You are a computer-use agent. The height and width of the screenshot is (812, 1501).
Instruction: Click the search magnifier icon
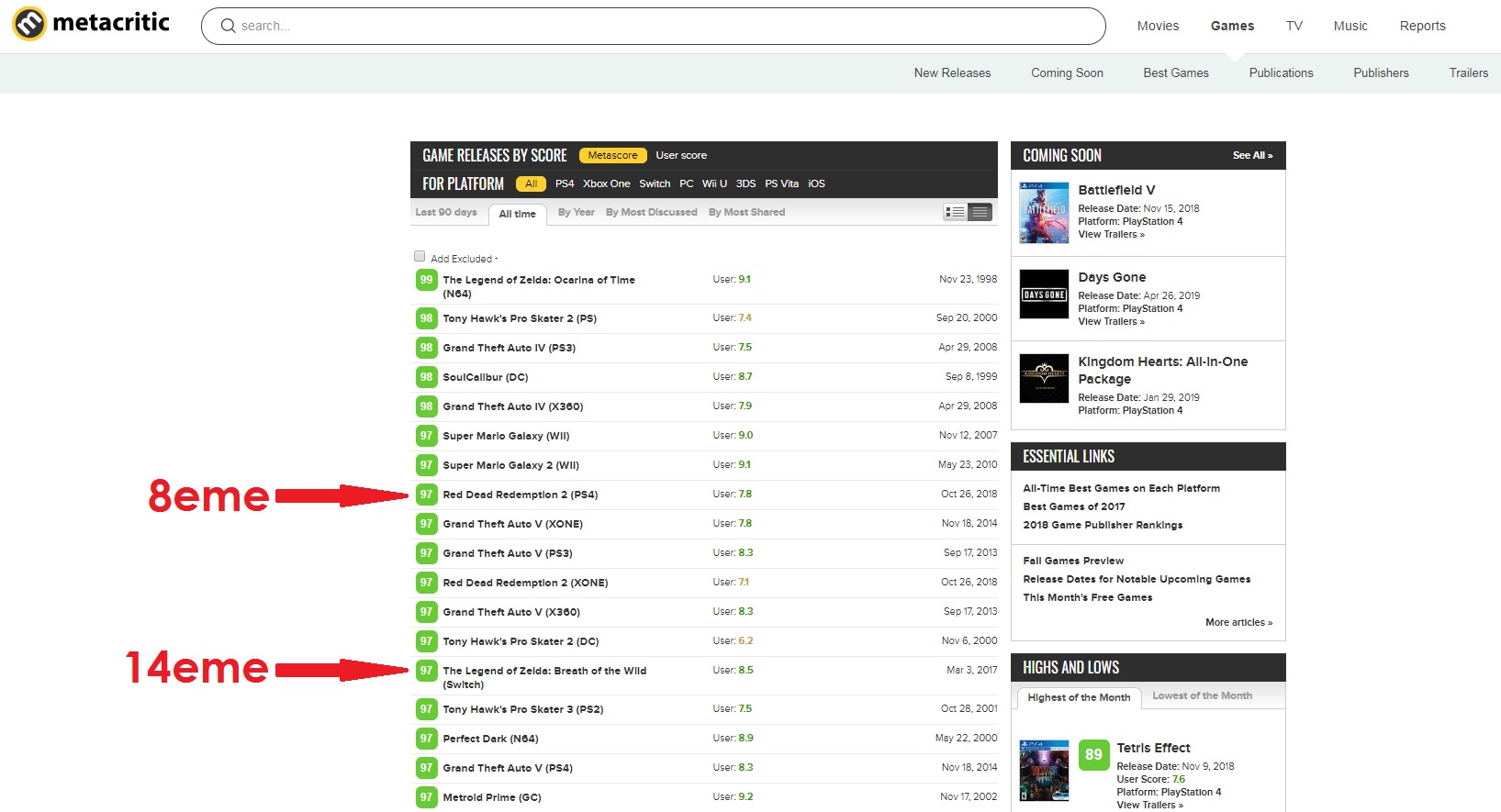[x=229, y=26]
